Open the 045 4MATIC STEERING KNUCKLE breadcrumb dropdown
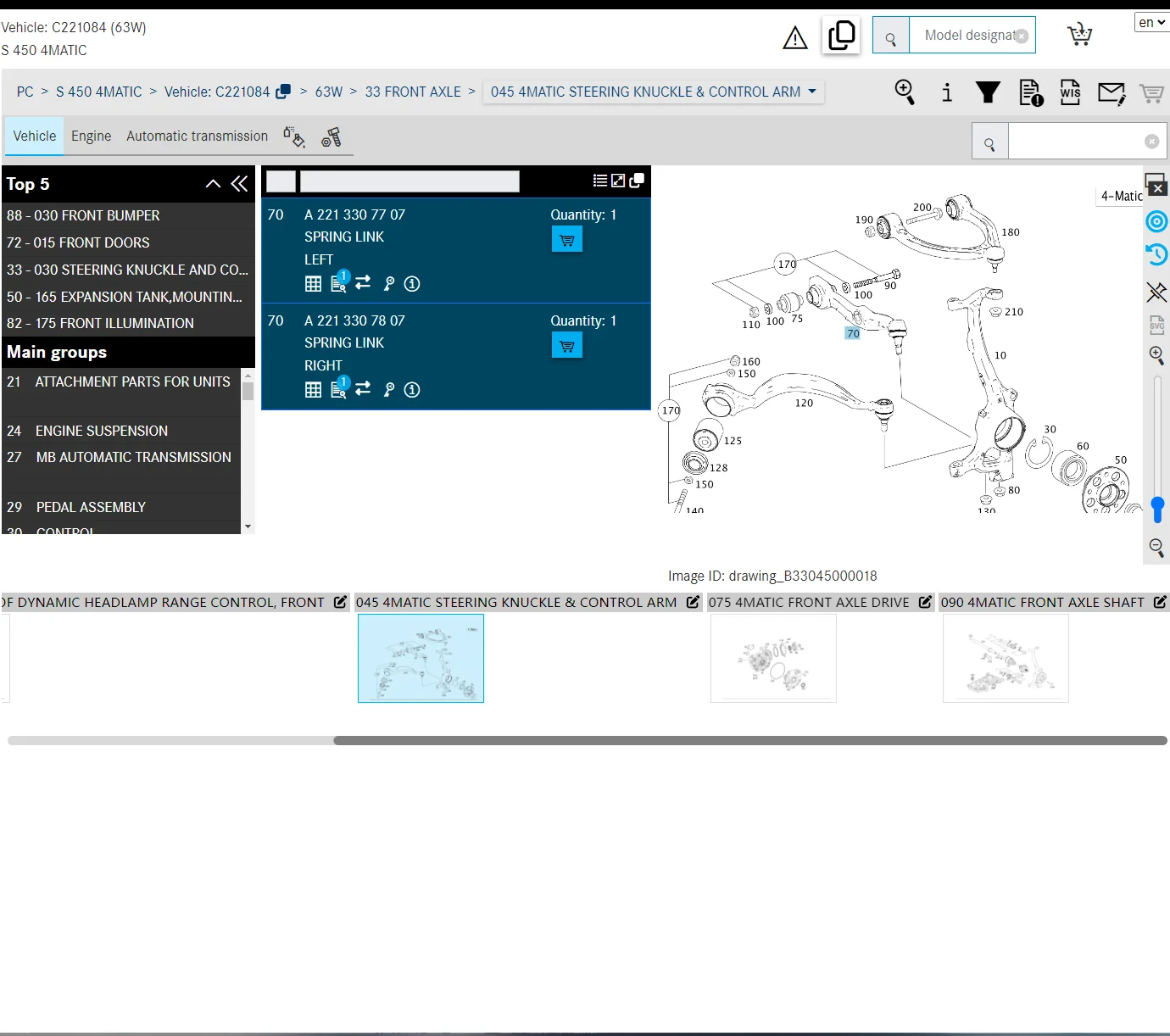Viewport: 1170px width, 1036px height. [653, 92]
